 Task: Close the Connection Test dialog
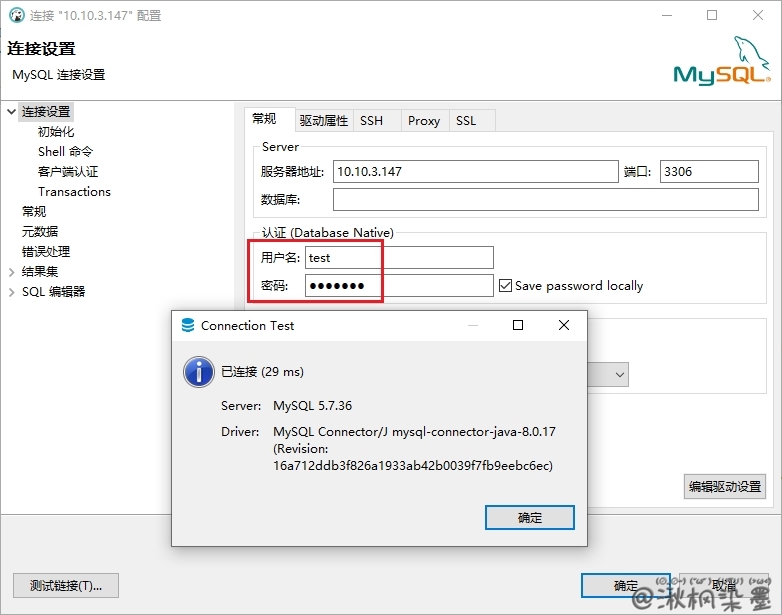(x=564, y=325)
